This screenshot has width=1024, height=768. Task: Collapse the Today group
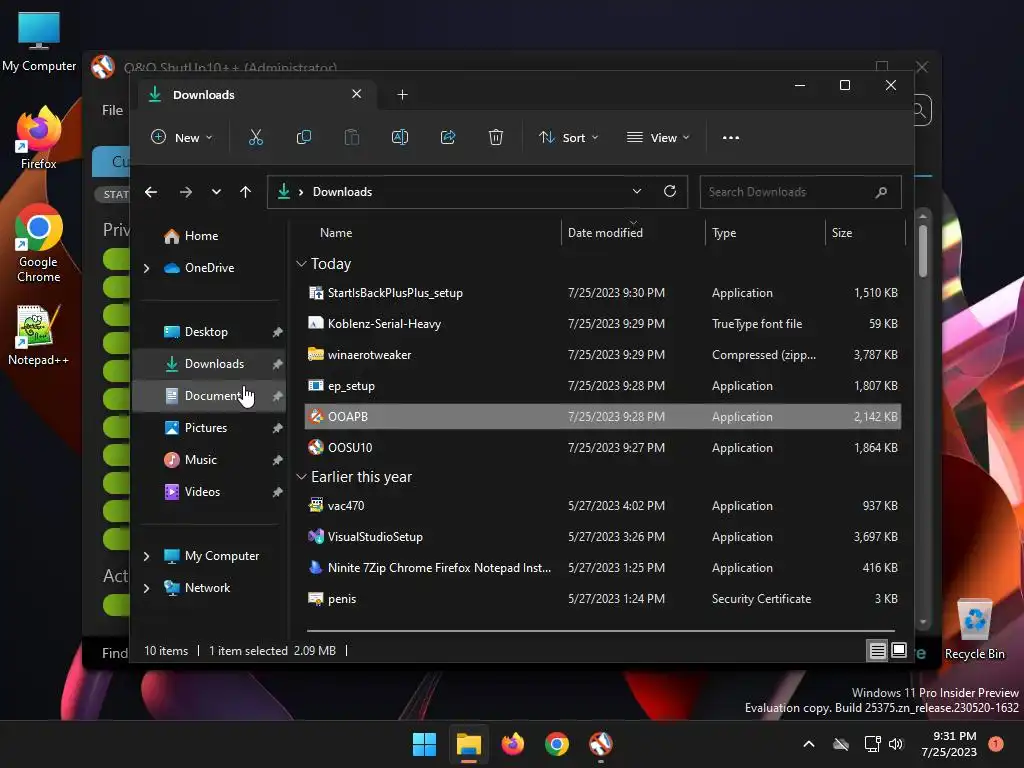click(x=301, y=264)
